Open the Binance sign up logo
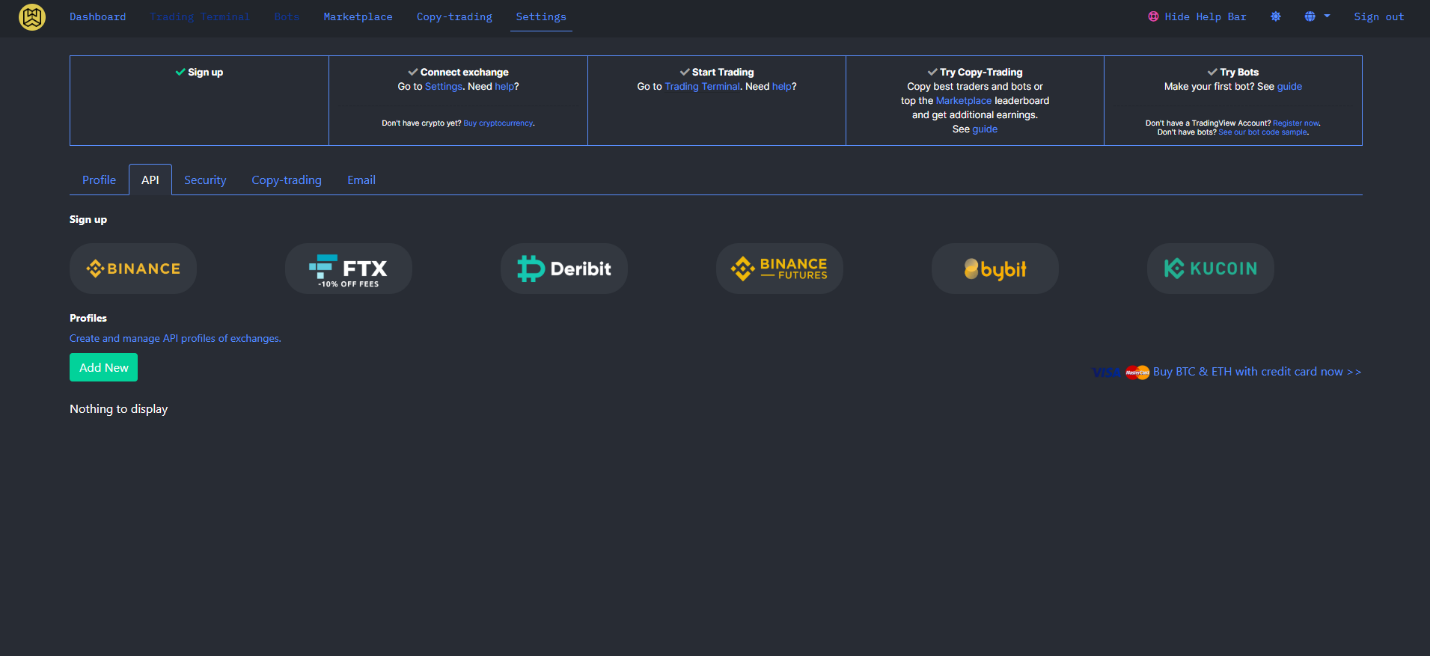Viewport: 1430px width, 656px height. pos(133,268)
